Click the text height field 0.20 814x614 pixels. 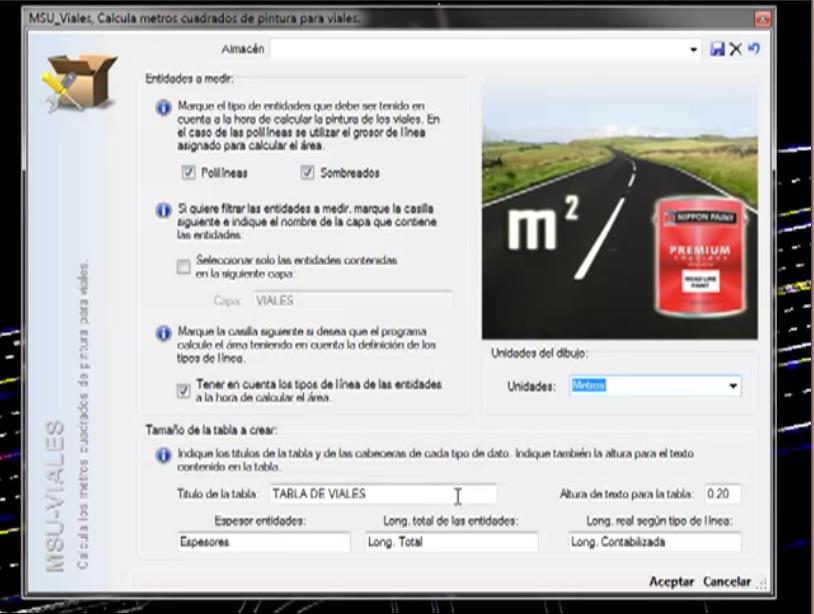pyautogui.click(x=723, y=494)
